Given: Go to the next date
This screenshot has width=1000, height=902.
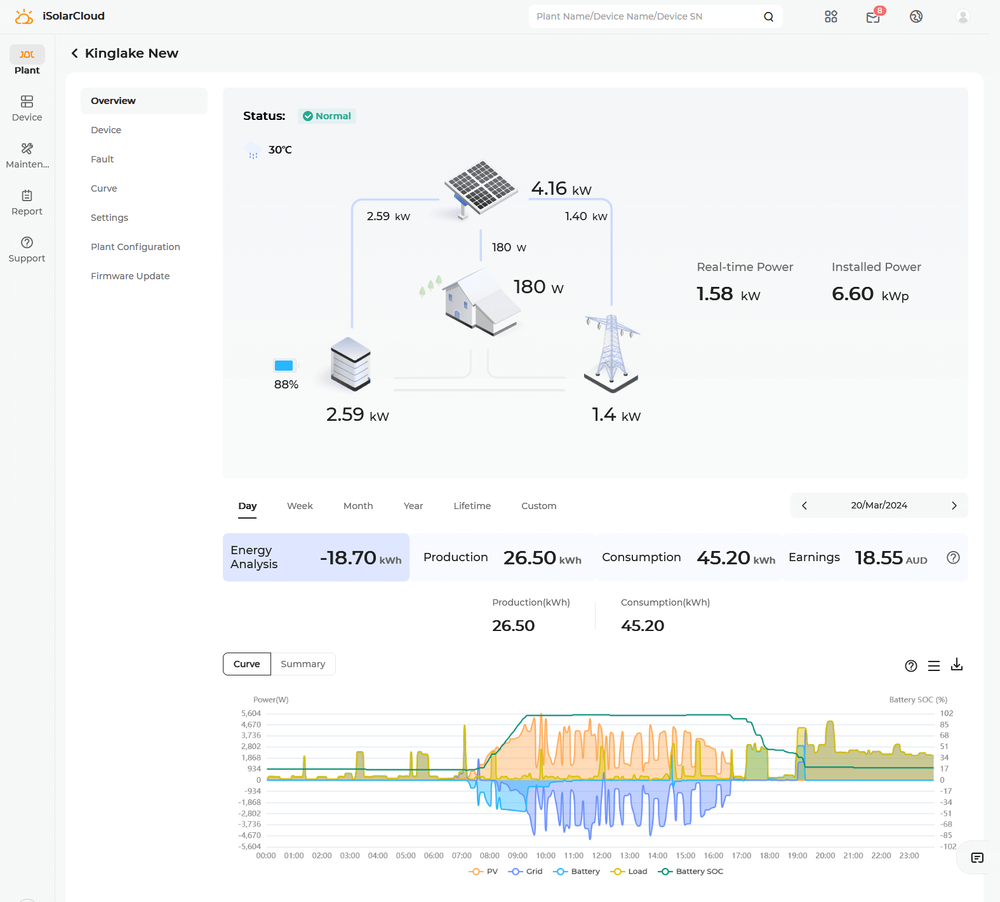Looking at the screenshot, I should (x=954, y=505).
